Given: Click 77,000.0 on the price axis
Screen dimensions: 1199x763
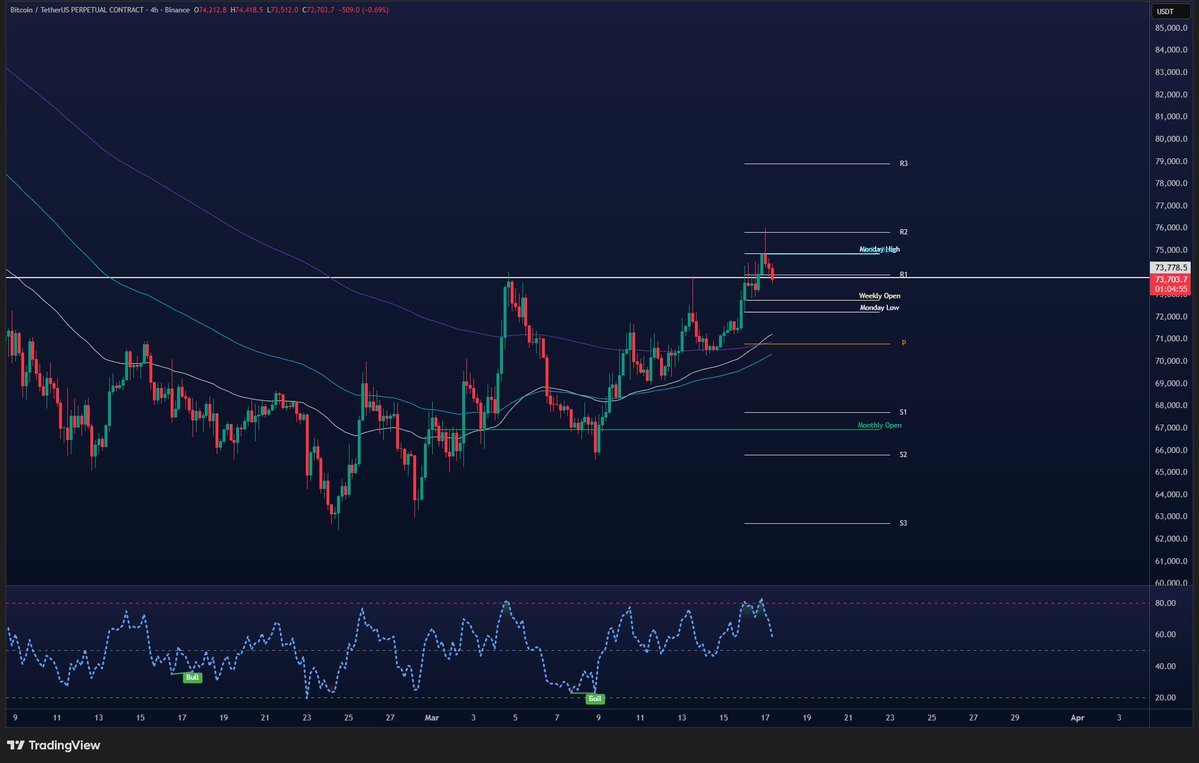Looking at the screenshot, I should point(1171,206).
